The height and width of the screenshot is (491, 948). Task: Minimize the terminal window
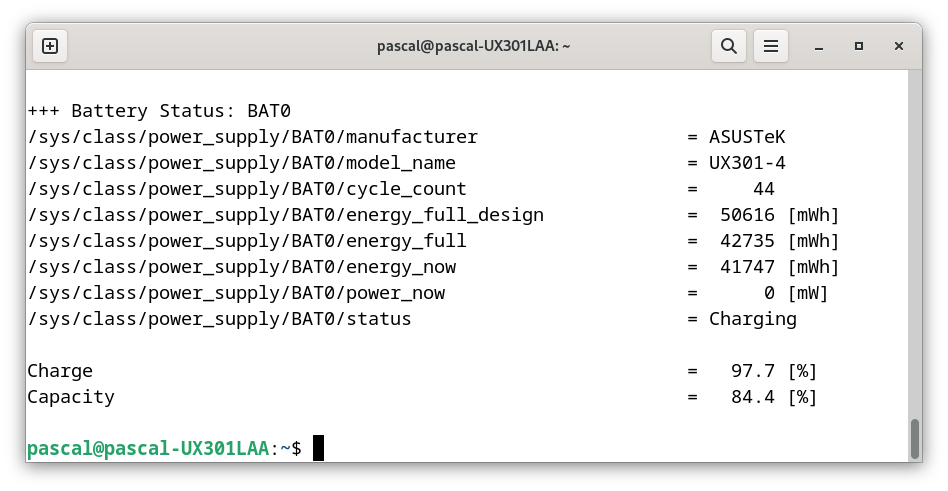(x=819, y=47)
